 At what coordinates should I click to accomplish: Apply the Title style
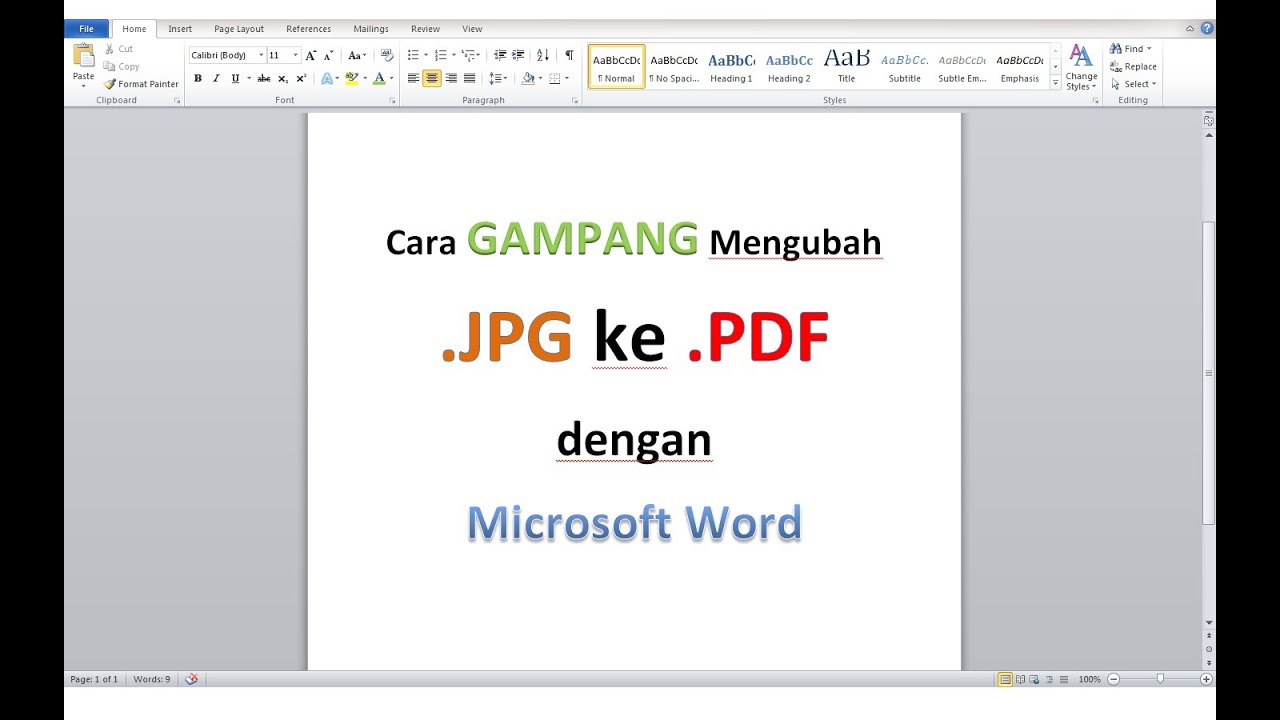(x=846, y=67)
